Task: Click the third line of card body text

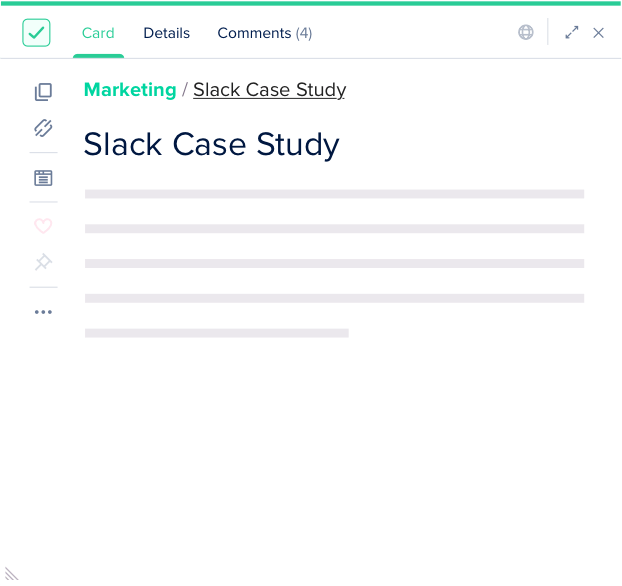Action: point(334,264)
